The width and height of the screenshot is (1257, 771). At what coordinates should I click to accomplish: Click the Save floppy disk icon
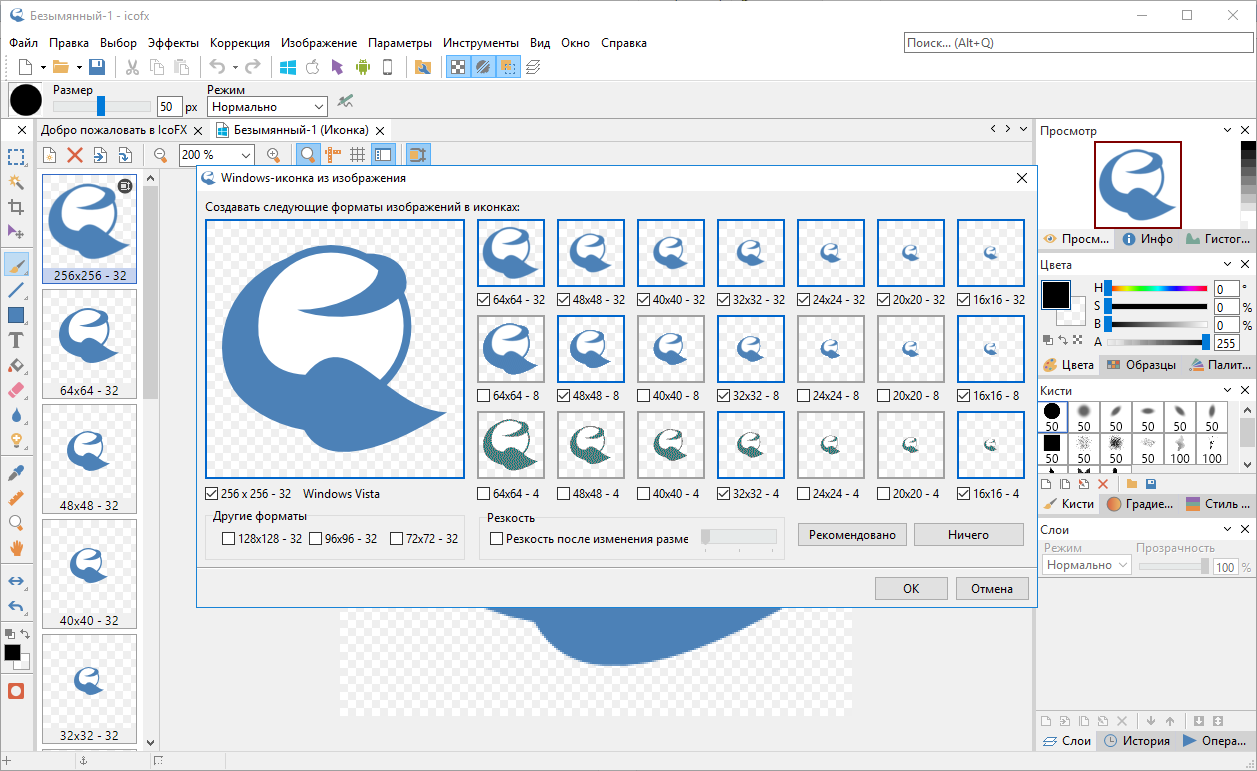tap(97, 67)
